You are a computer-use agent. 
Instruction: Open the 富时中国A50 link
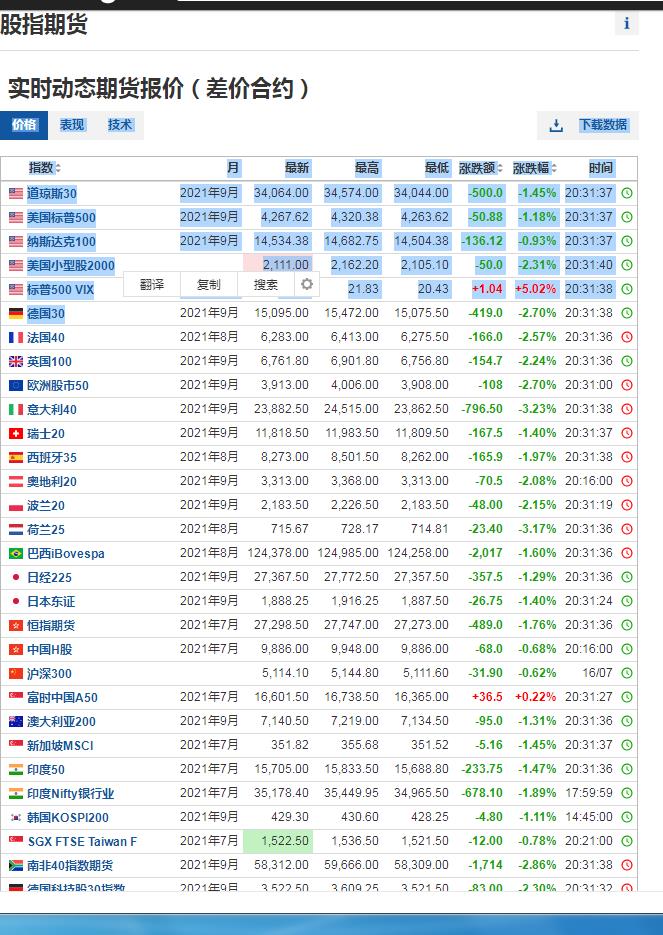pos(62,697)
